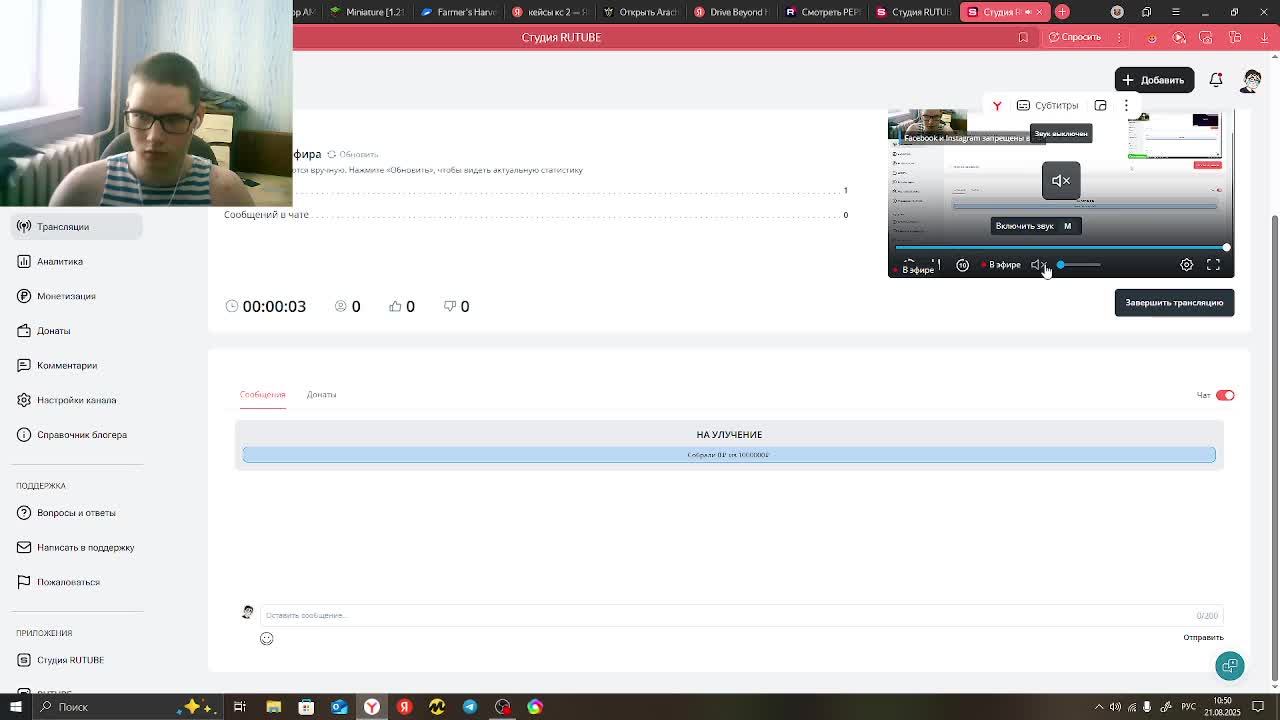The image size is (1280, 720).
Task: Click the large muted speaker icon on video
Action: pos(1061,181)
